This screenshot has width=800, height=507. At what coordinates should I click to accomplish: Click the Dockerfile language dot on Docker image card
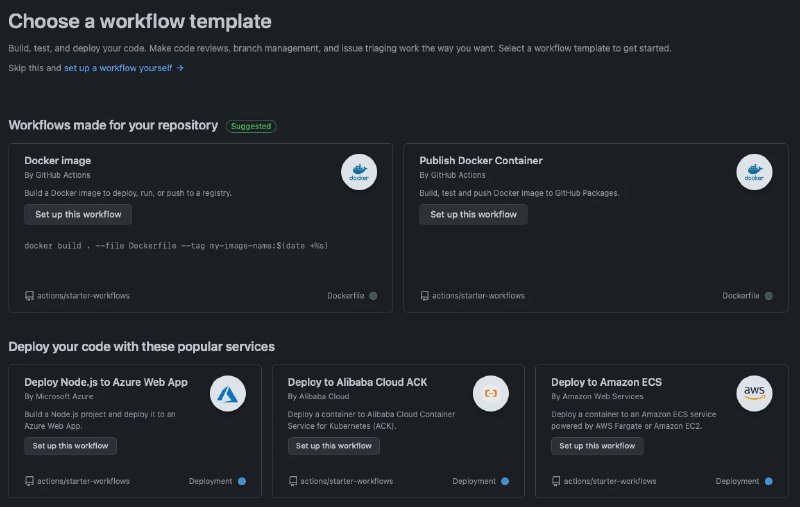pos(373,296)
